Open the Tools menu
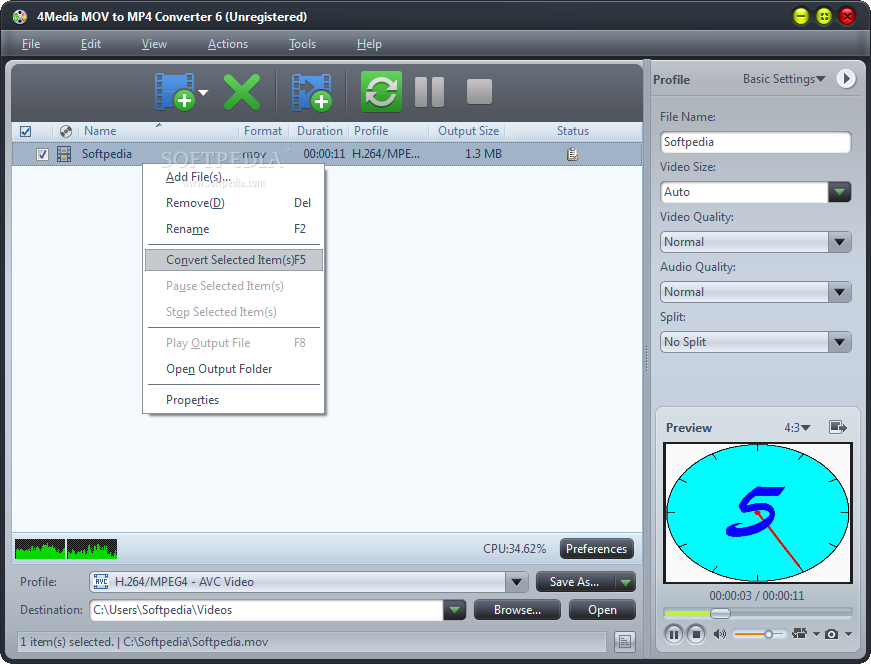 pyautogui.click(x=302, y=44)
